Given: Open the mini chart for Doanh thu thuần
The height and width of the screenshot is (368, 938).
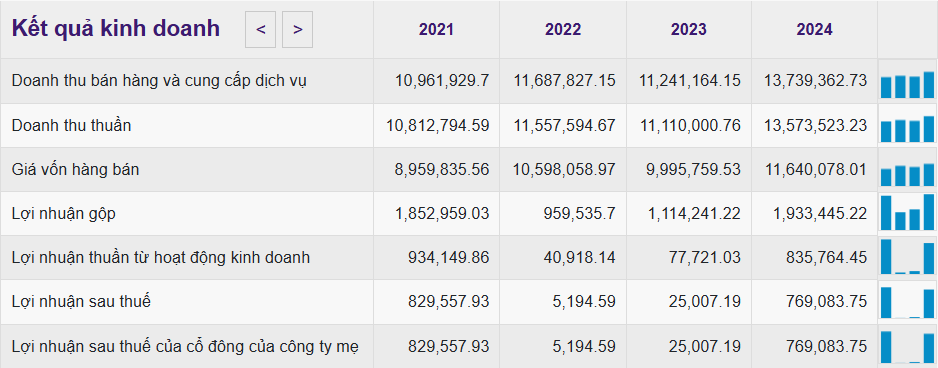Looking at the screenshot, I should click(907, 128).
